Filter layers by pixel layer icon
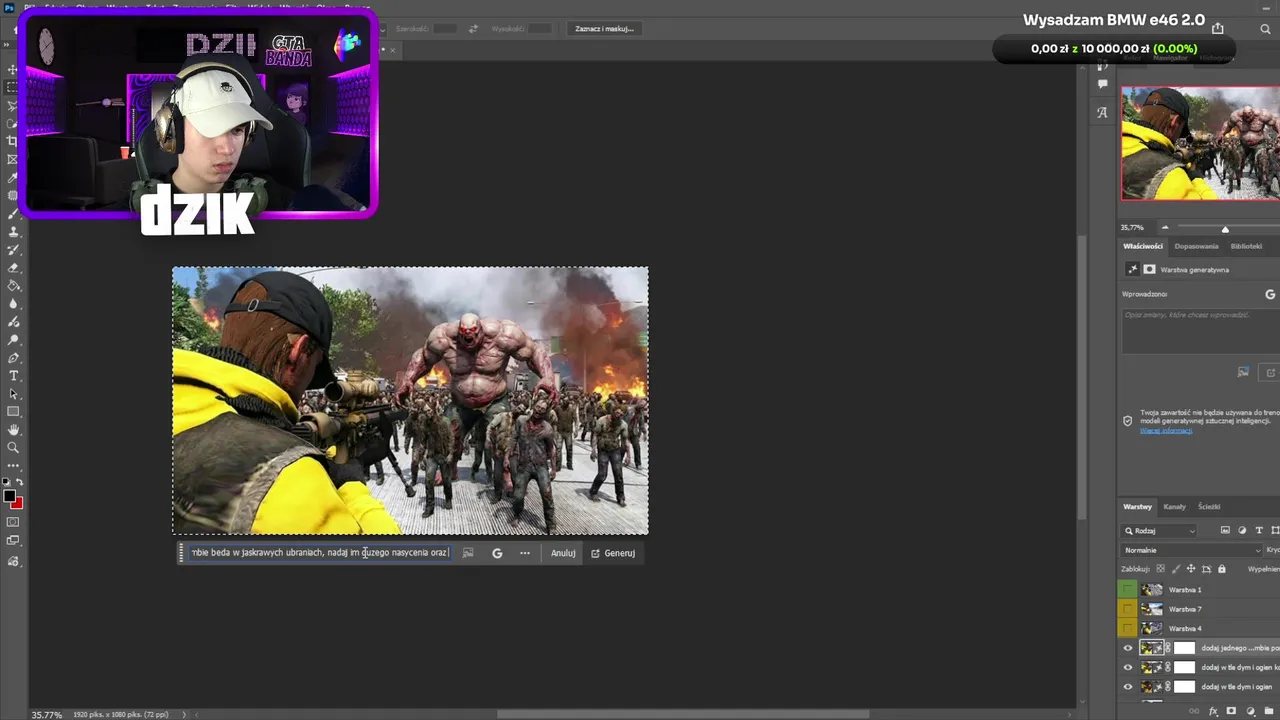 coord(1225,531)
